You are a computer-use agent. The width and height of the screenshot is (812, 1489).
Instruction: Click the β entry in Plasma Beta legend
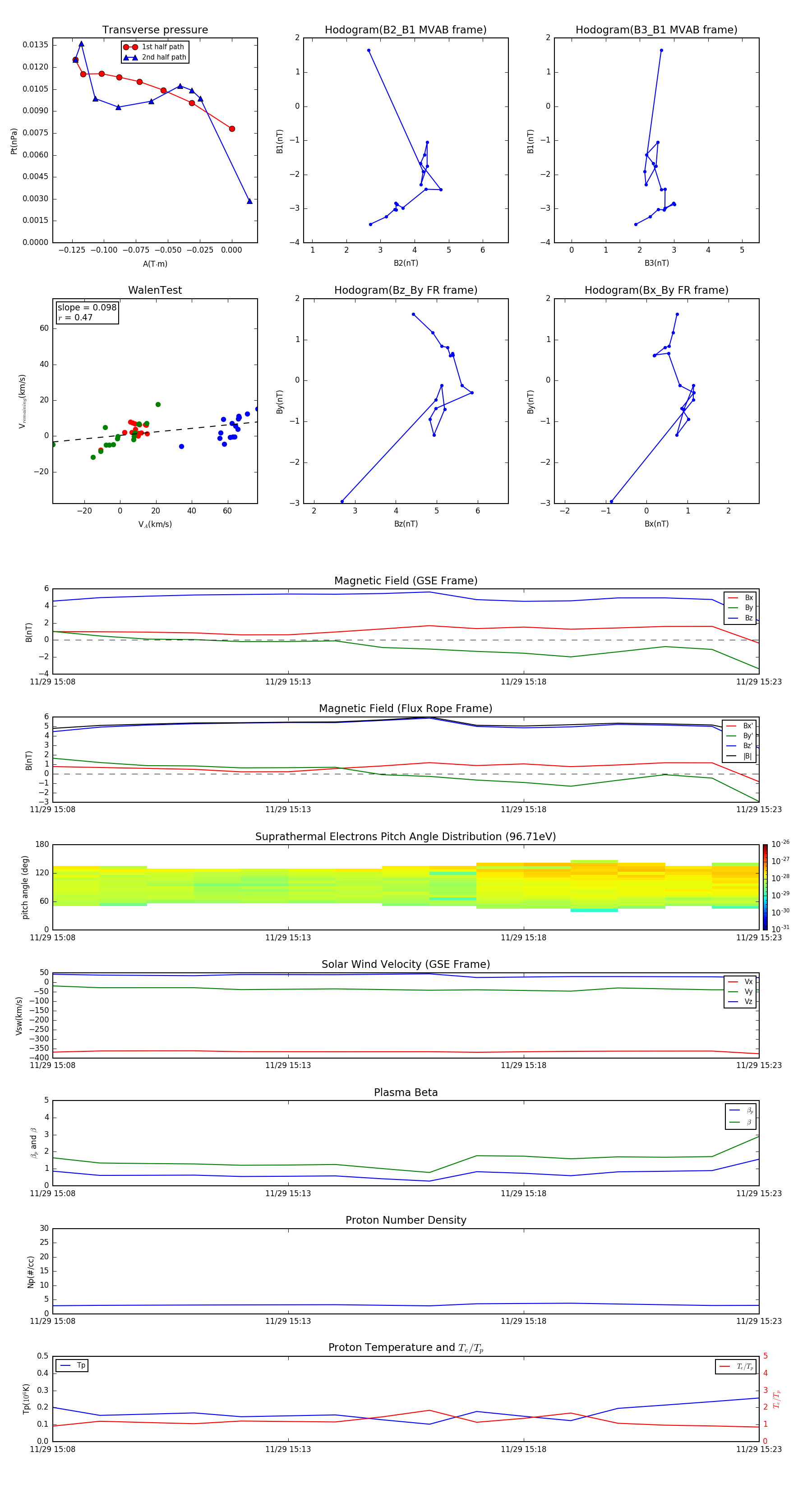click(x=741, y=1122)
